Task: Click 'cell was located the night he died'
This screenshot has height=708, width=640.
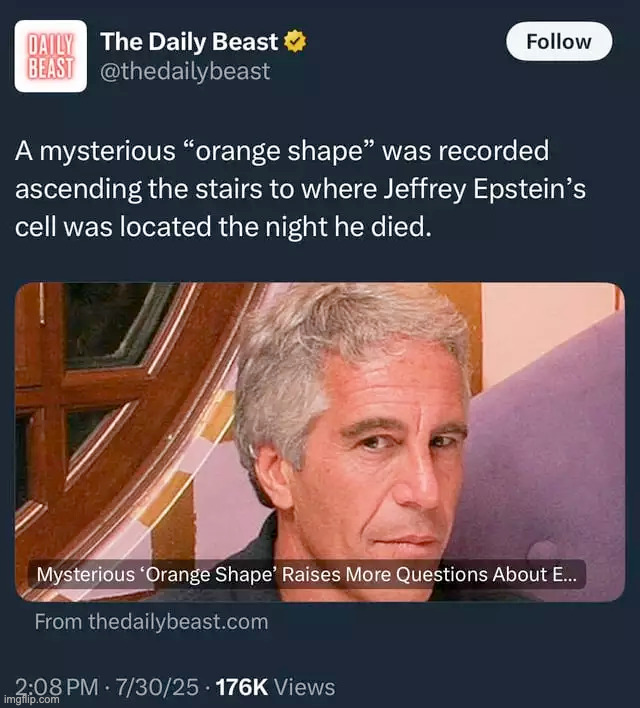Action: click(x=223, y=226)
